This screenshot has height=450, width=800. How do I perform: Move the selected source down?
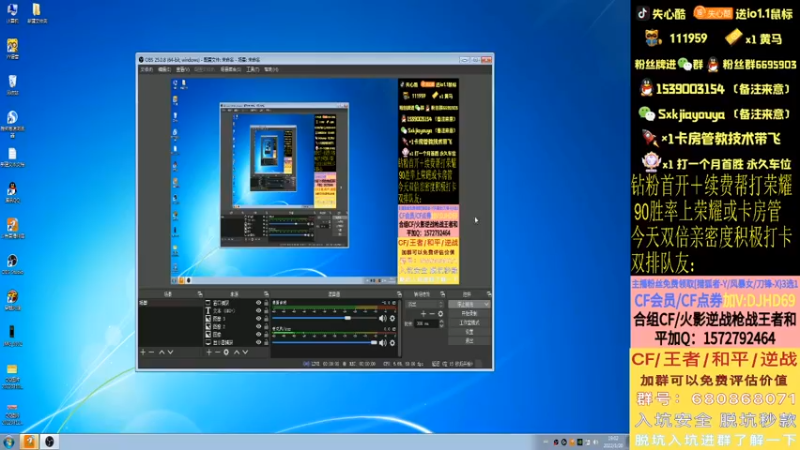point(245,352)
